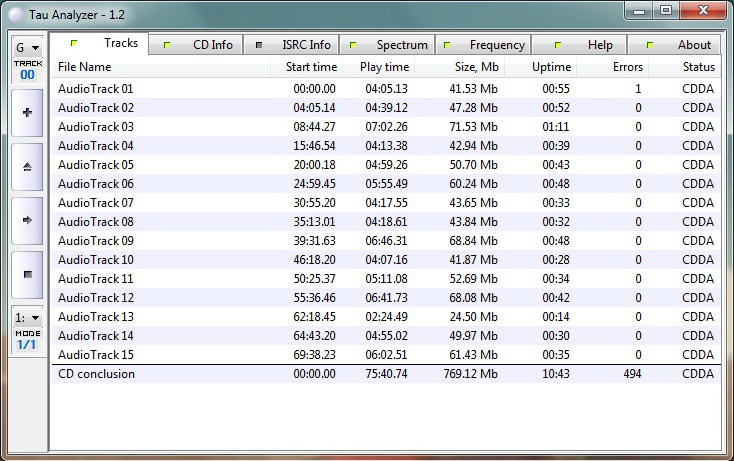Select the AudioTrack 03 row
The width and height of the screenshot is (734, 461).
tap(386, 127)
